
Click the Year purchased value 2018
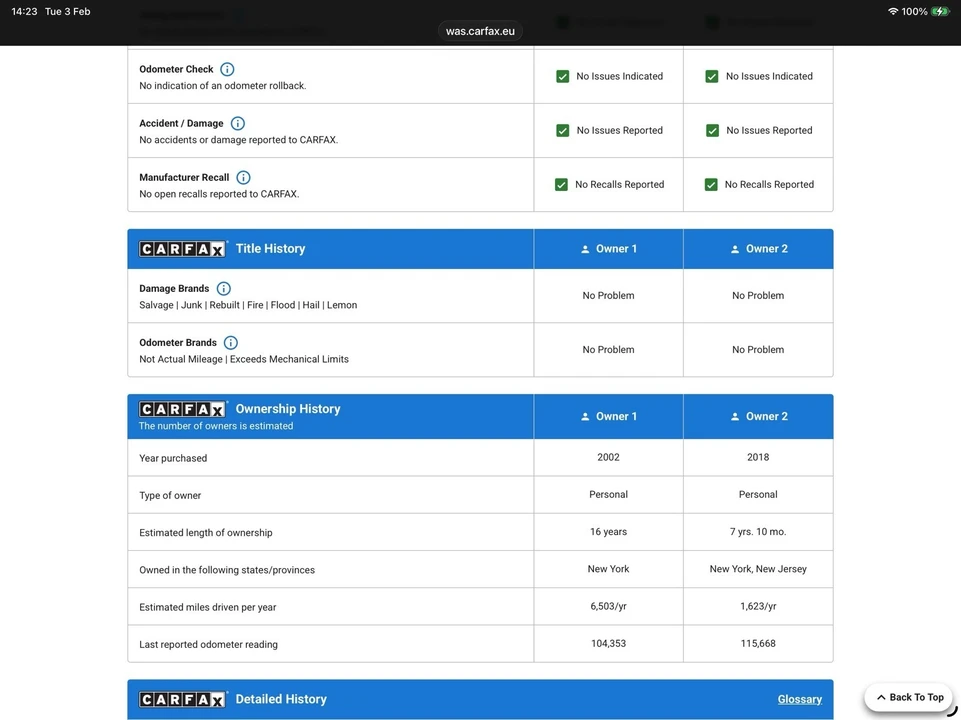click(758, 457)
